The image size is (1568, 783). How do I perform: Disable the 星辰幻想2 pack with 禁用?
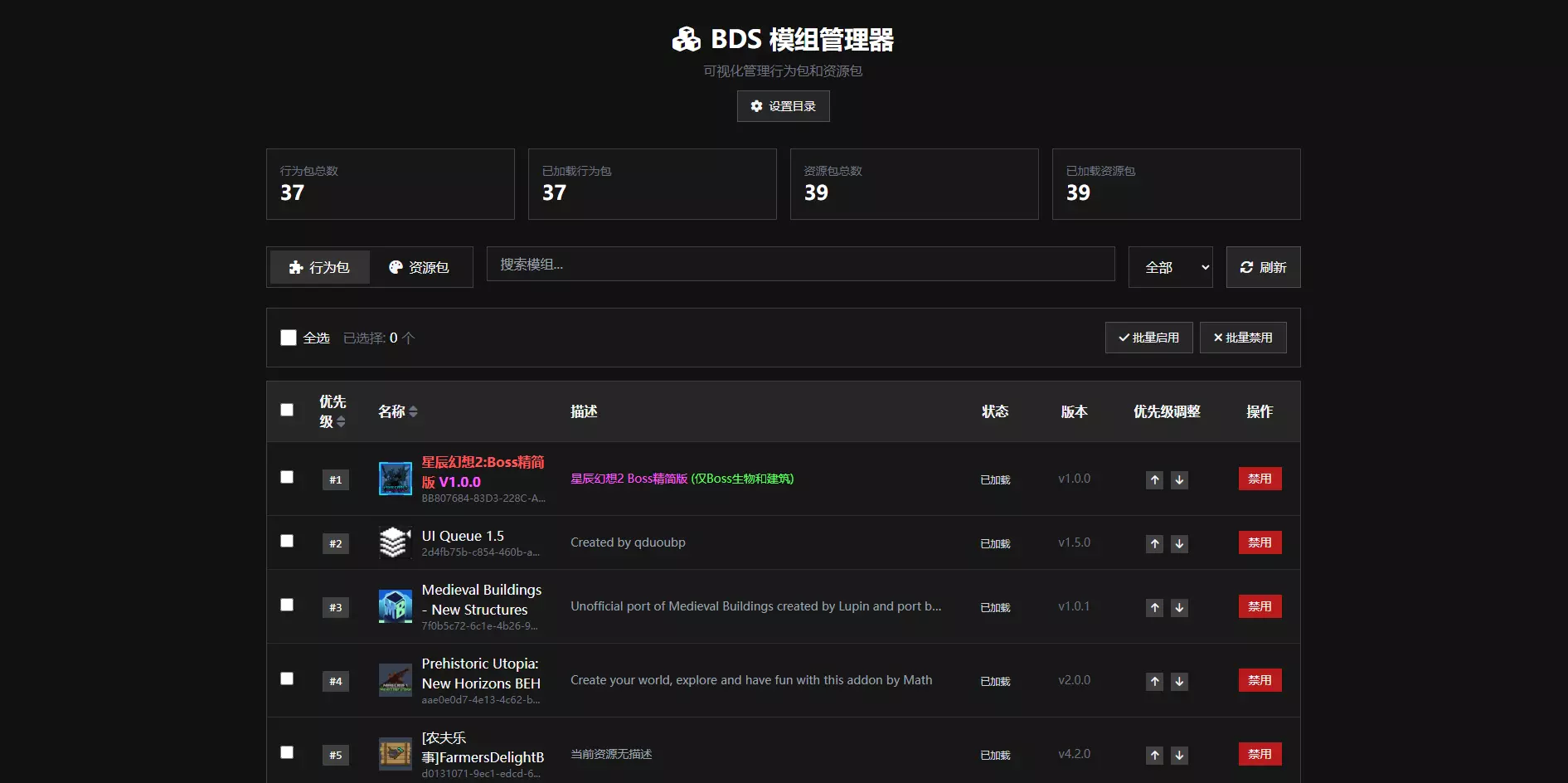[x=1260, y=479]
